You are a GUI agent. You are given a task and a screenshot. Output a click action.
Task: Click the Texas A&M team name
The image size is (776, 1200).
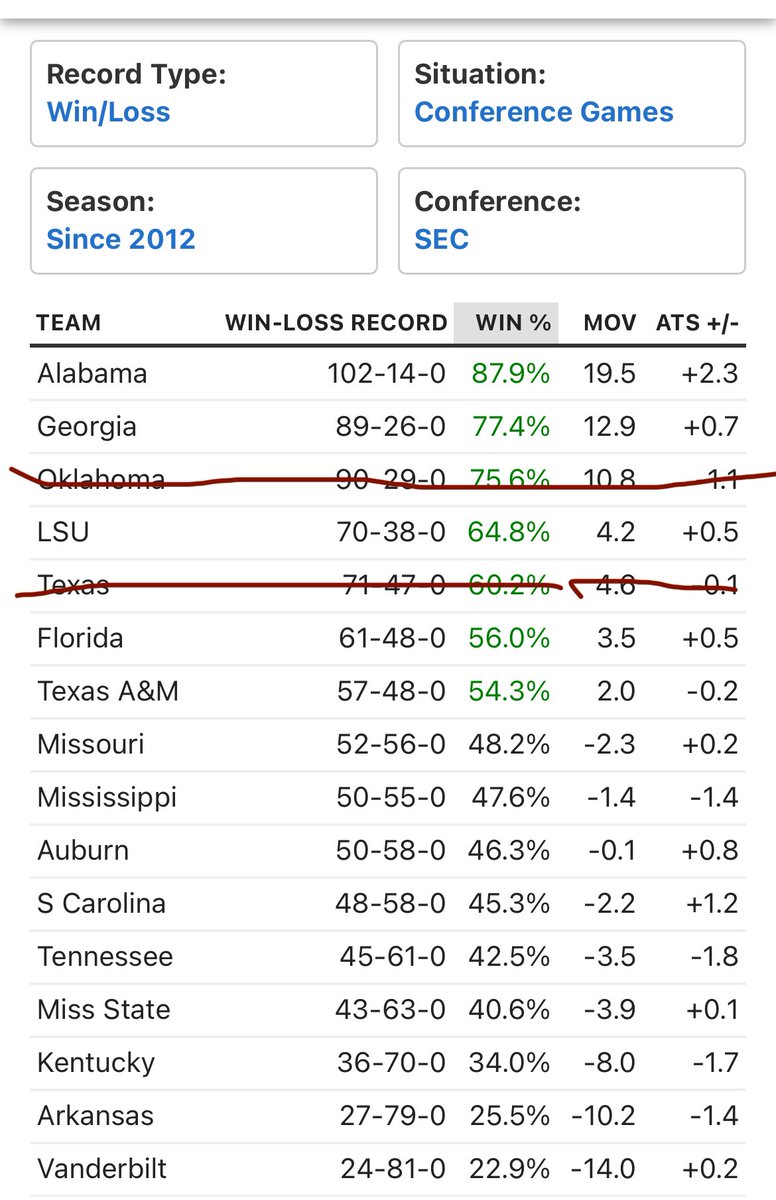[108, 691]
